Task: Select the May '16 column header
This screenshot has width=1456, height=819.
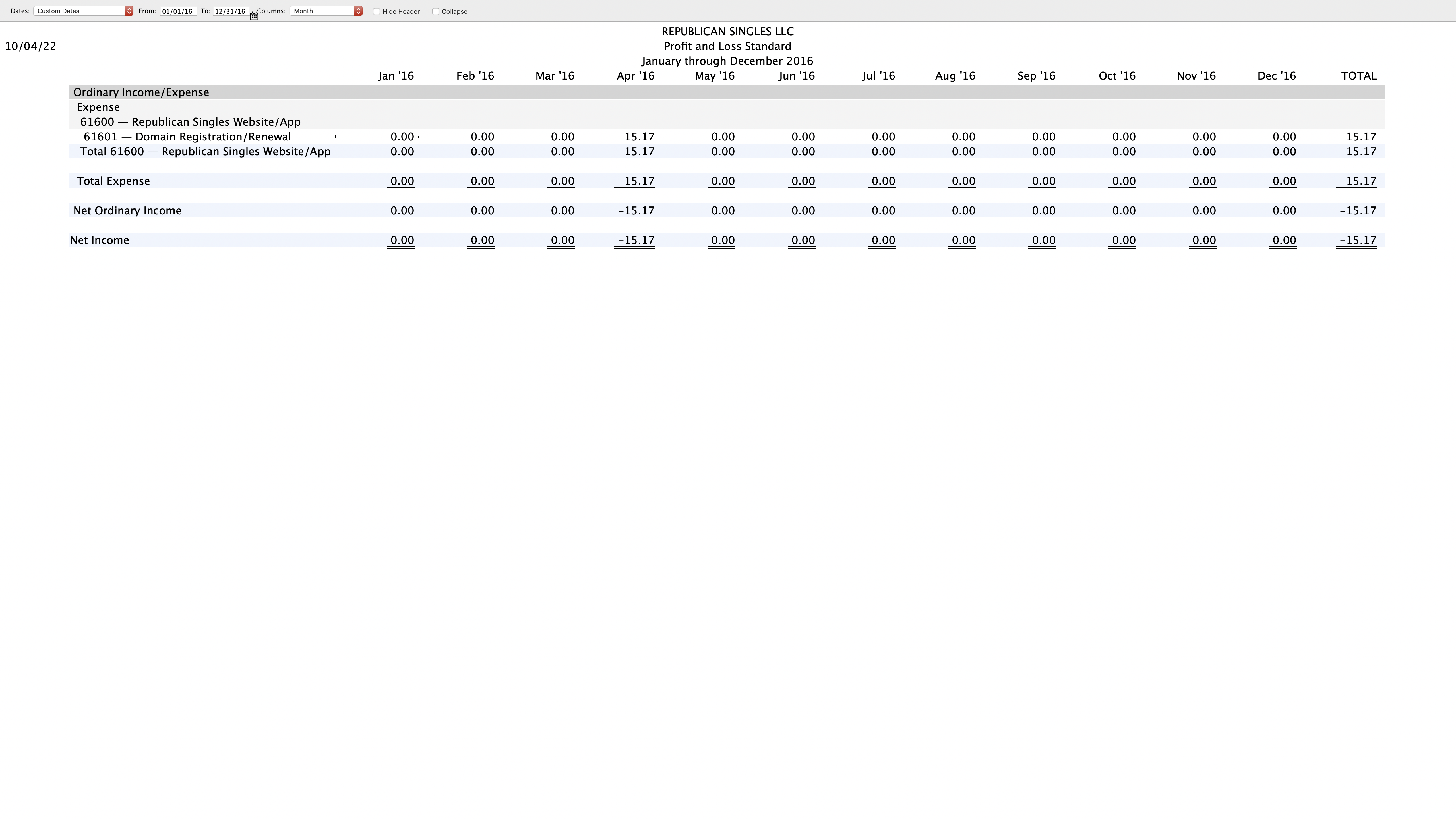Action: [x=715, y=76]
